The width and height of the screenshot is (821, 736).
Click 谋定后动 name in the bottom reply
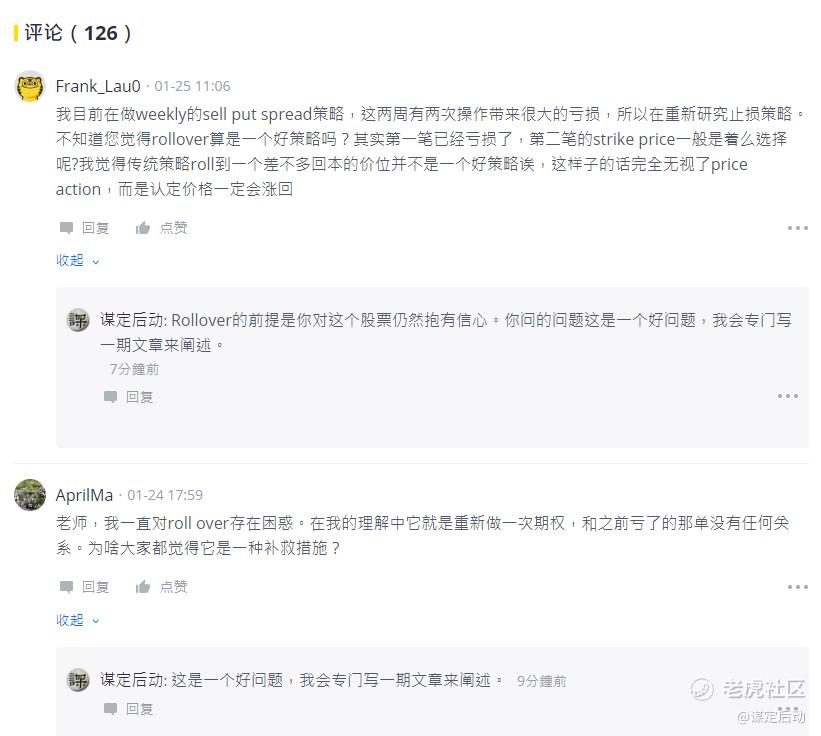132,681
